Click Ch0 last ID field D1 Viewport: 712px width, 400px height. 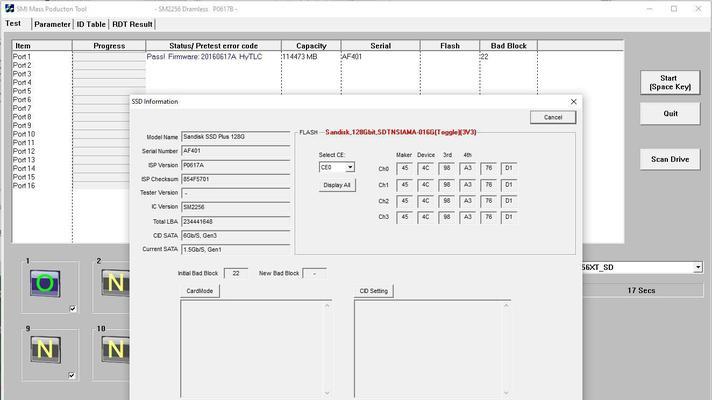tap(509, 168)
